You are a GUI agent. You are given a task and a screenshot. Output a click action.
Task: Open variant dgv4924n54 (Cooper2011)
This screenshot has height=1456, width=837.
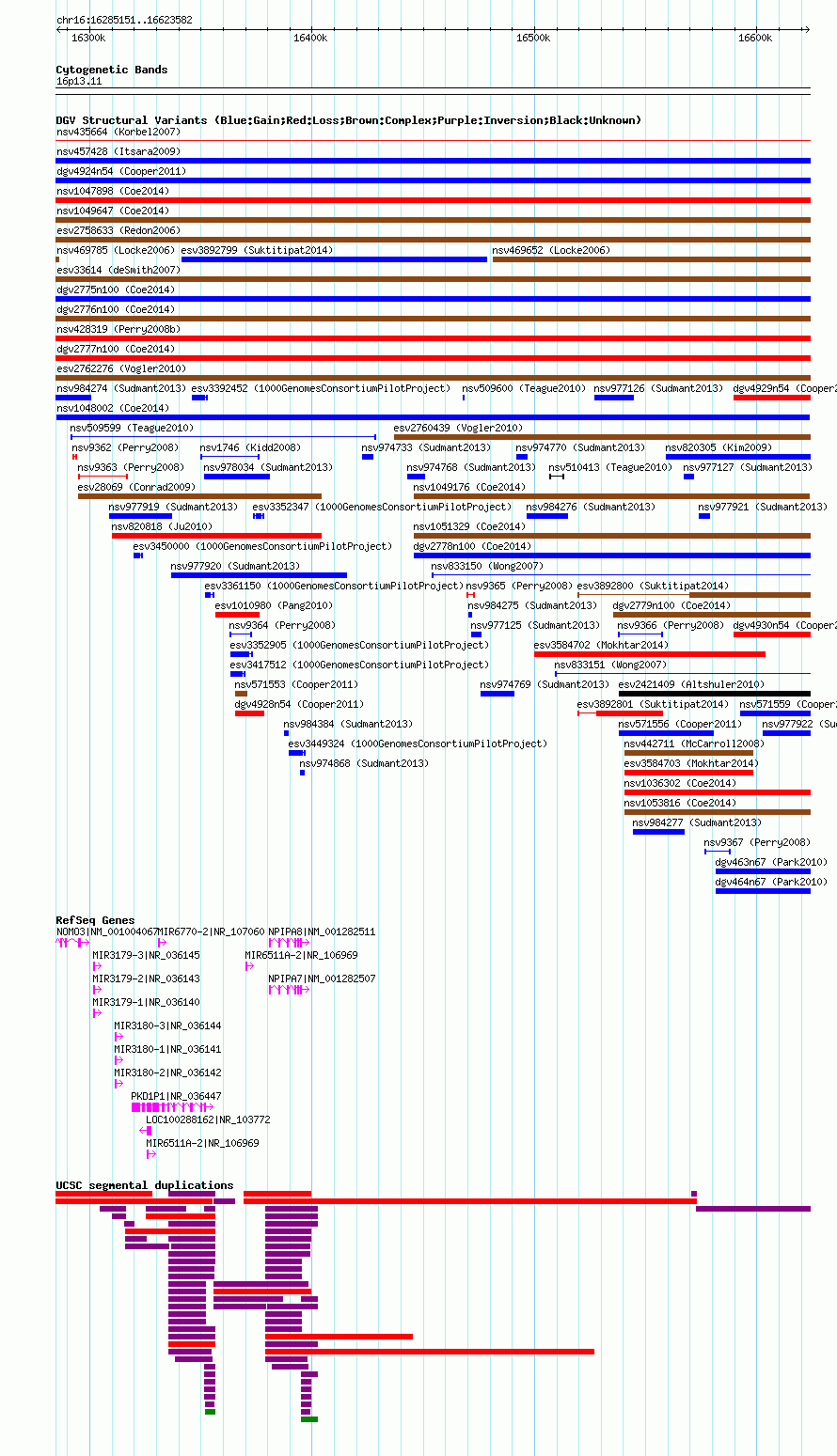(121, 171)
